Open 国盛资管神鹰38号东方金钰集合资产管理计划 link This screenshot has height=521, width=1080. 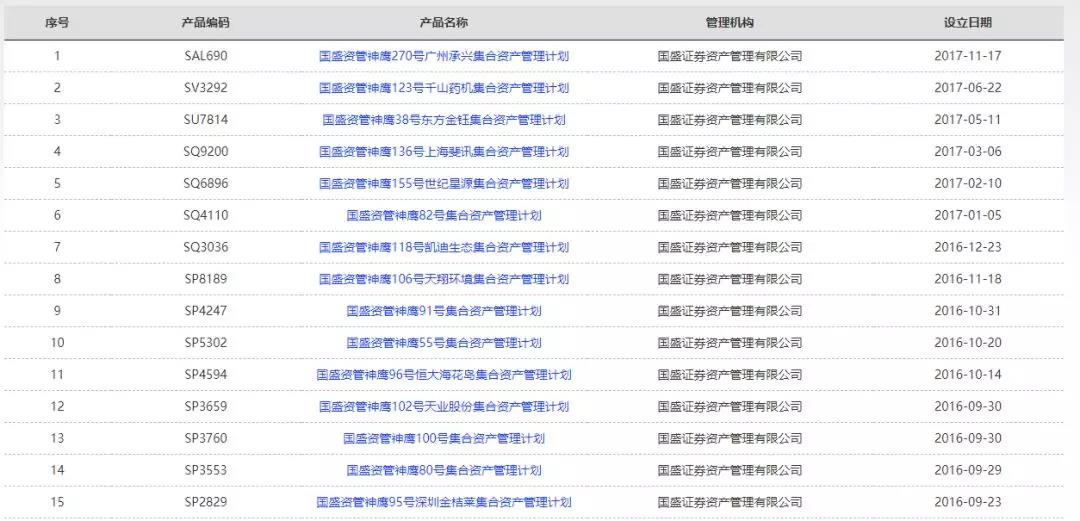444,119
